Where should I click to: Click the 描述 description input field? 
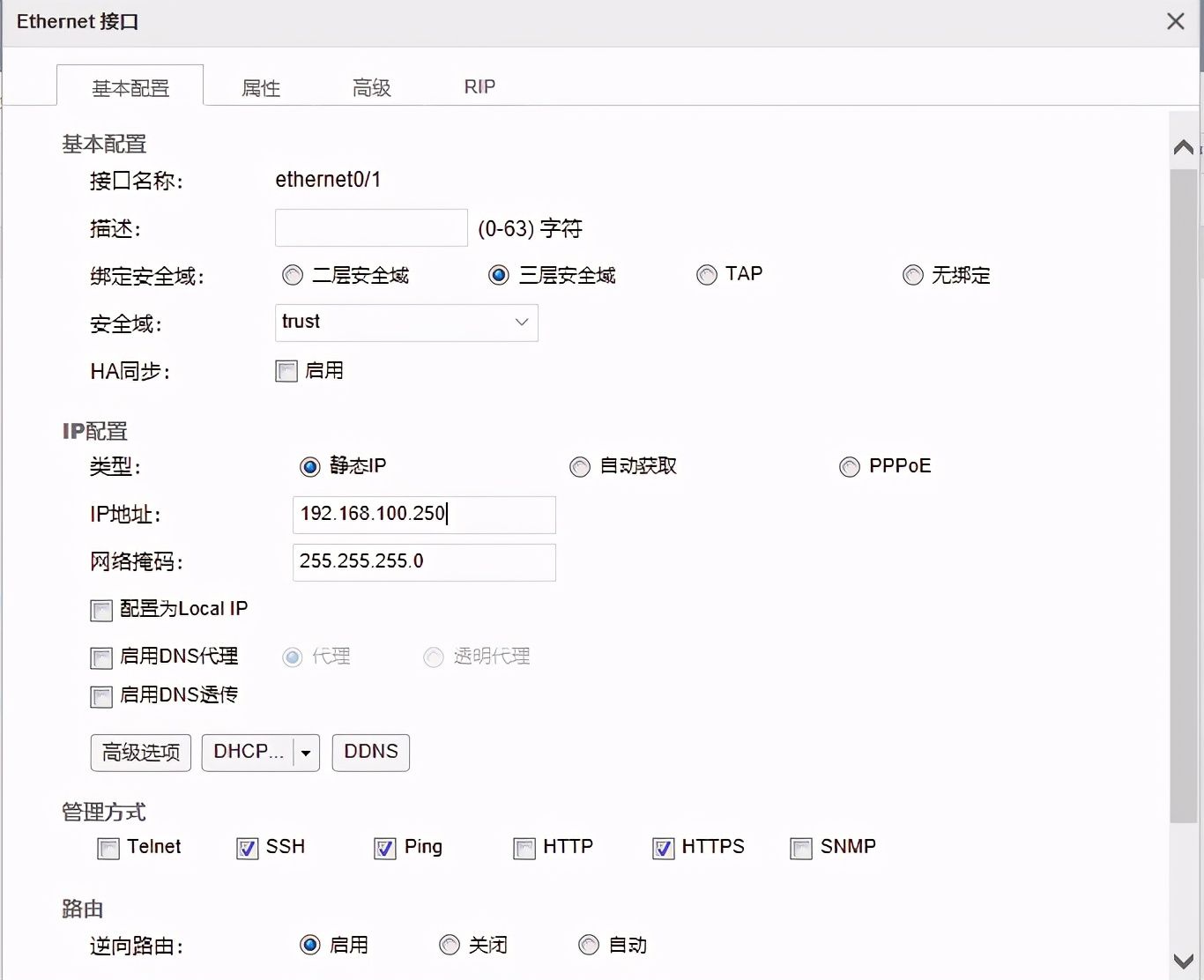pos(371,228)
